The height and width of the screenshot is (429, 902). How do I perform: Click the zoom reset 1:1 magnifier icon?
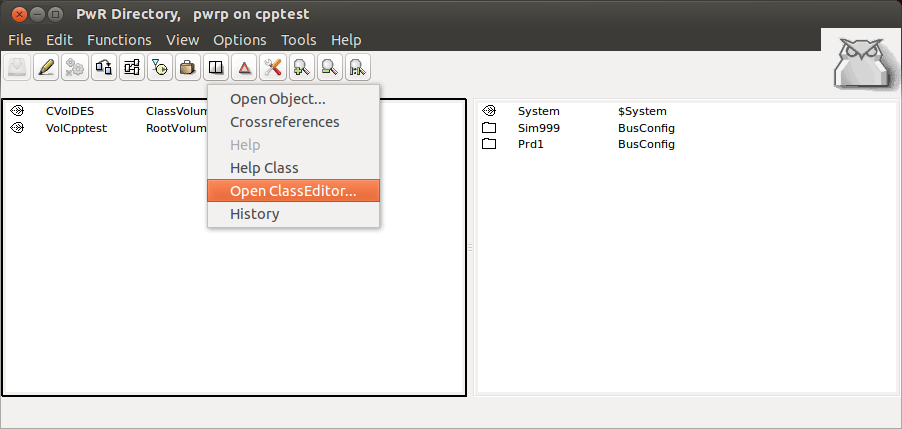357,68
